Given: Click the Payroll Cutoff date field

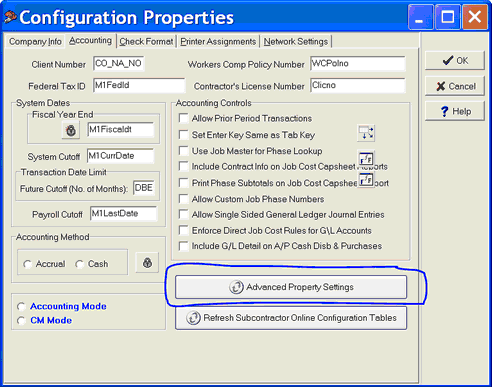Looking at the screenshot, I should (123, 213).
